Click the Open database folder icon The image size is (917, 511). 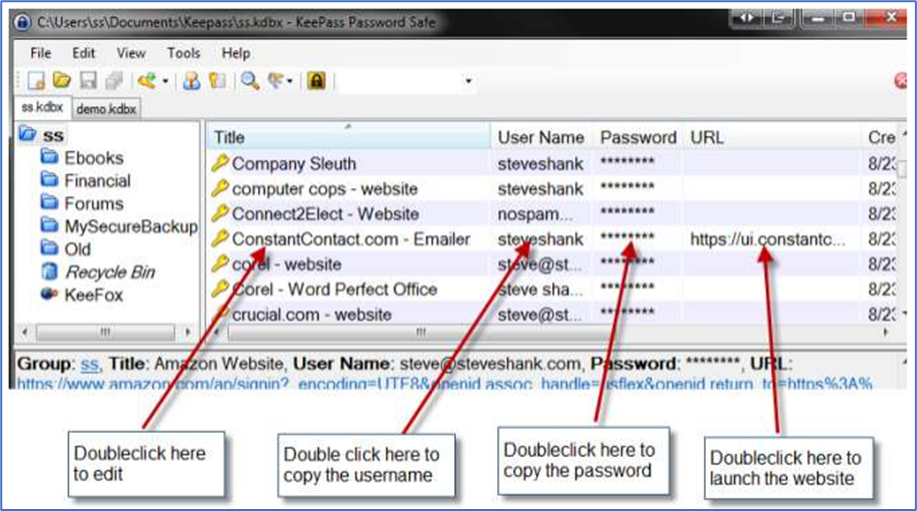click(62, 80)
